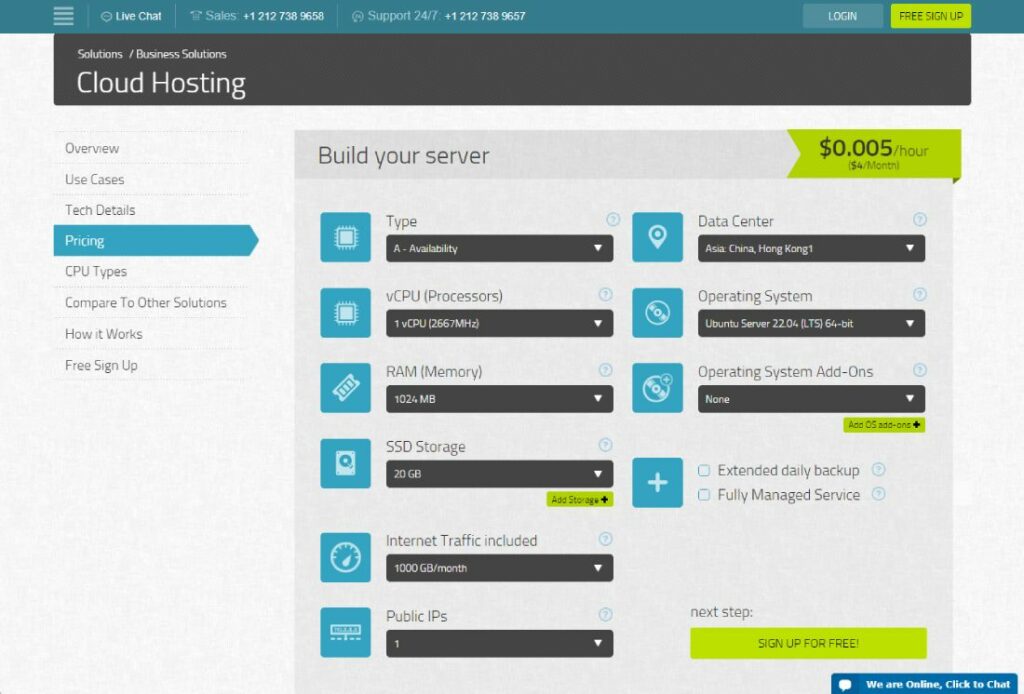Open the RAM 1024 MB dropdown
Viewport: 1024px width, 694px height.
(499, 399)
